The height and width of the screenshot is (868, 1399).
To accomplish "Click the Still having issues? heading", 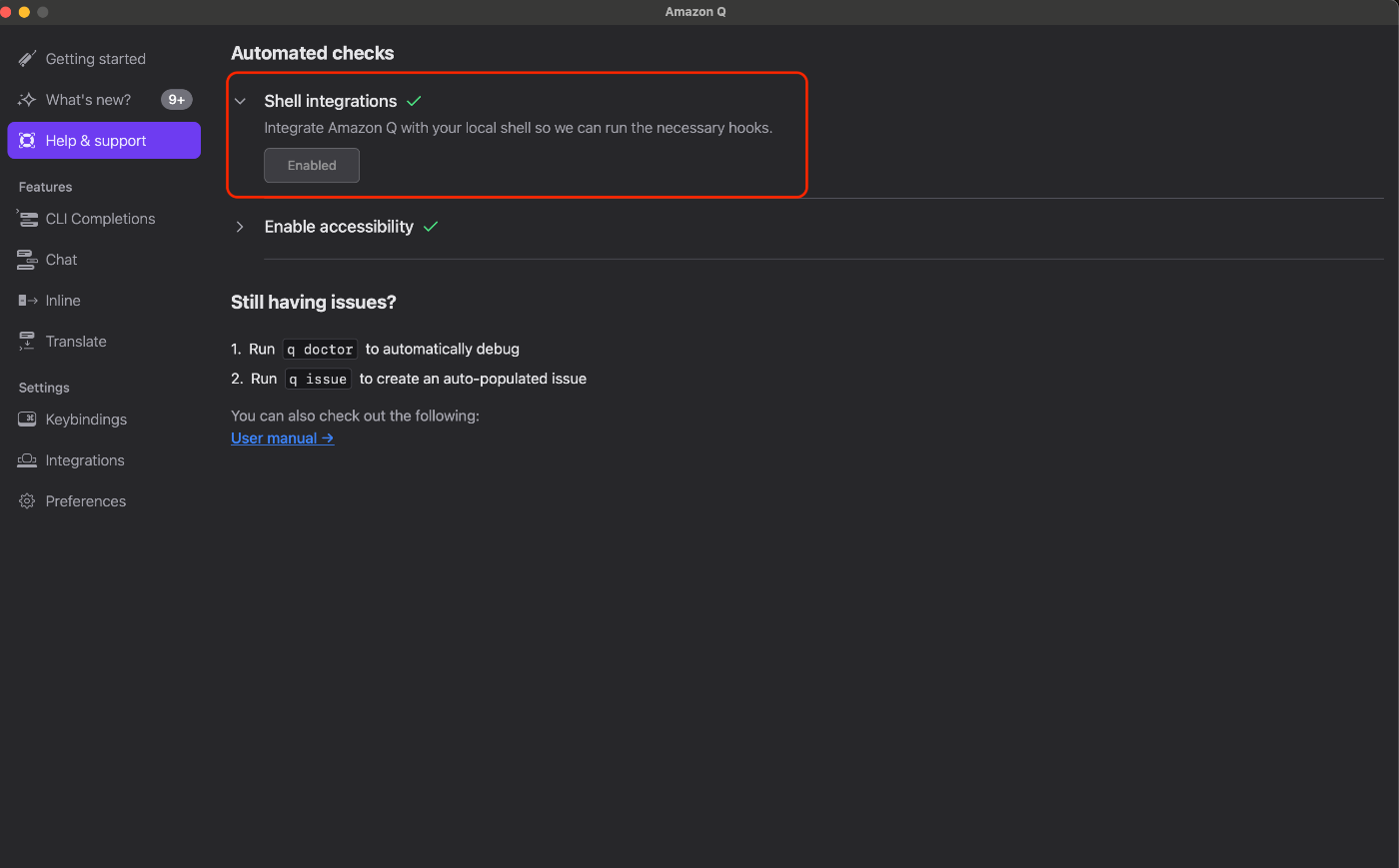I will 314,302.
